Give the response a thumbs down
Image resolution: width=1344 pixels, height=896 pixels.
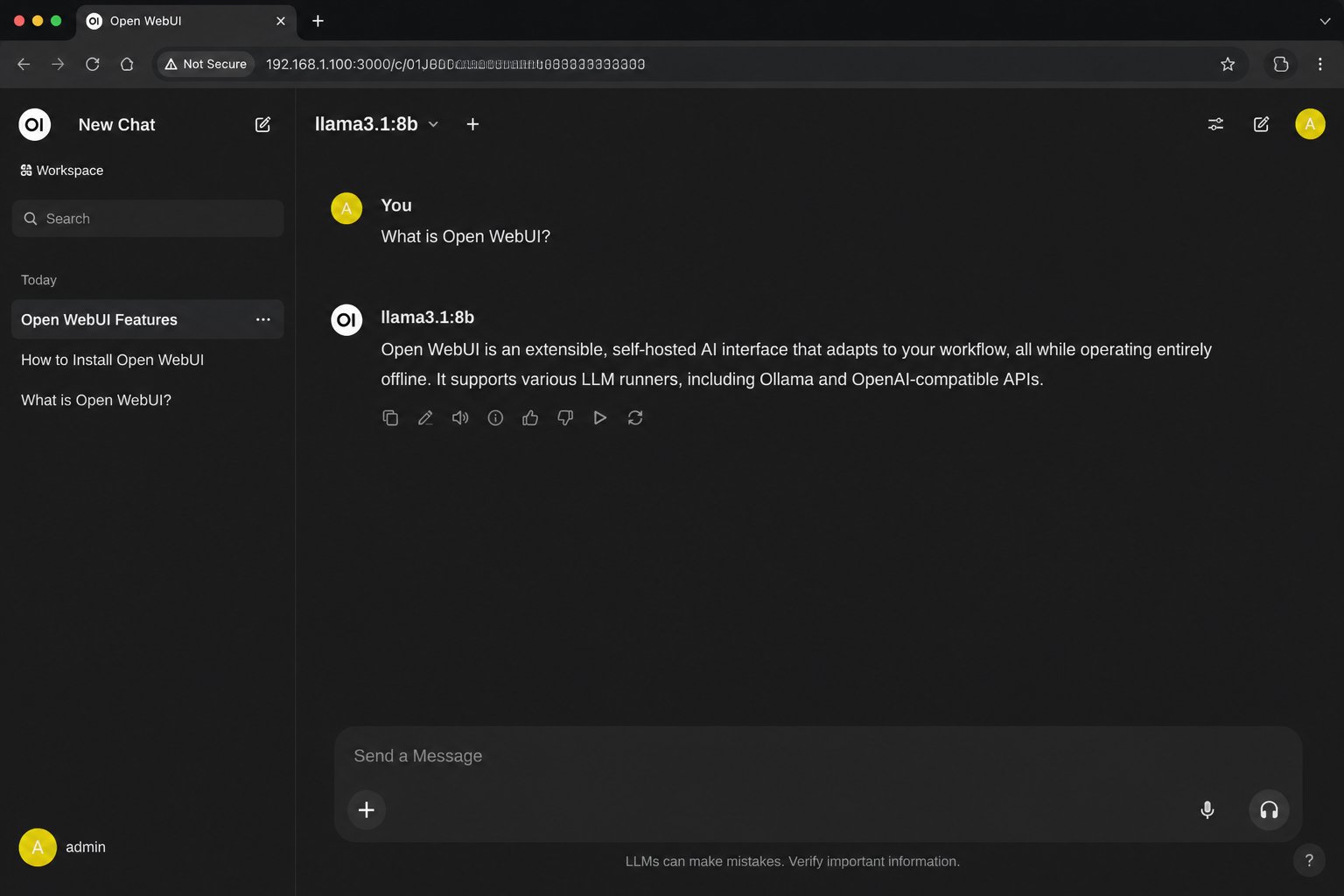tap(565, 418)
